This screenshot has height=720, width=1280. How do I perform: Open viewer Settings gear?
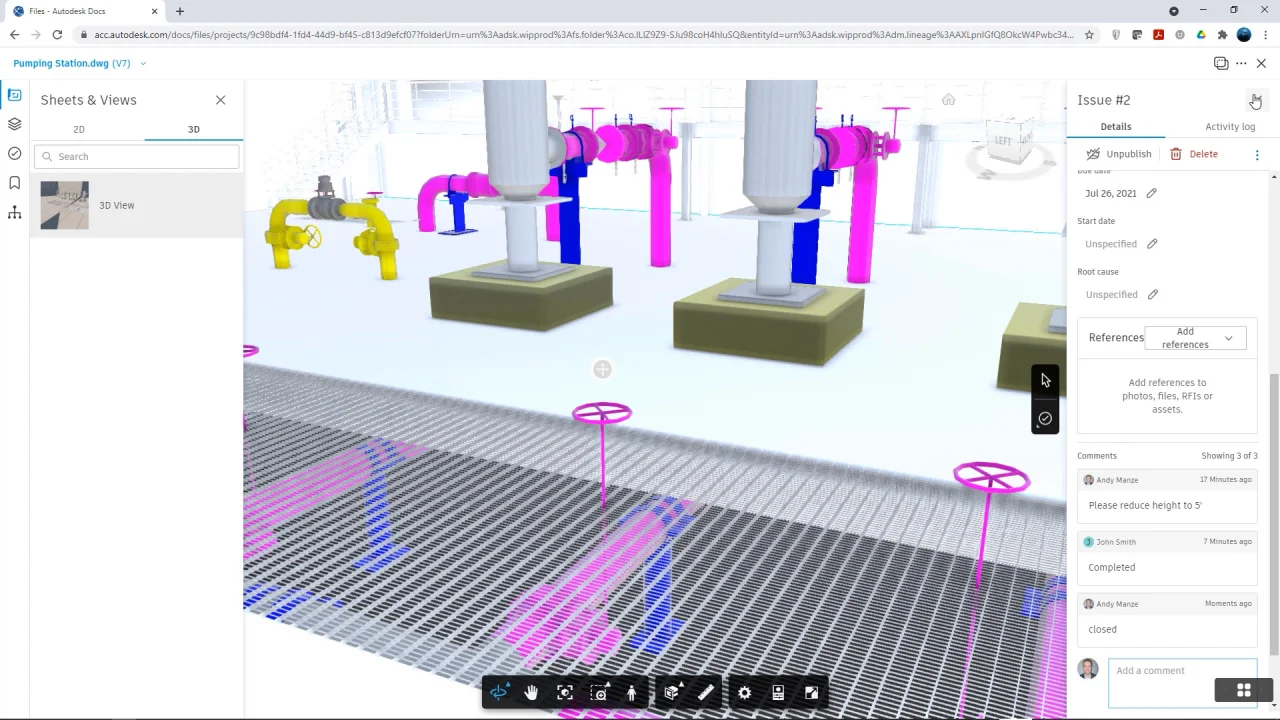745,692
